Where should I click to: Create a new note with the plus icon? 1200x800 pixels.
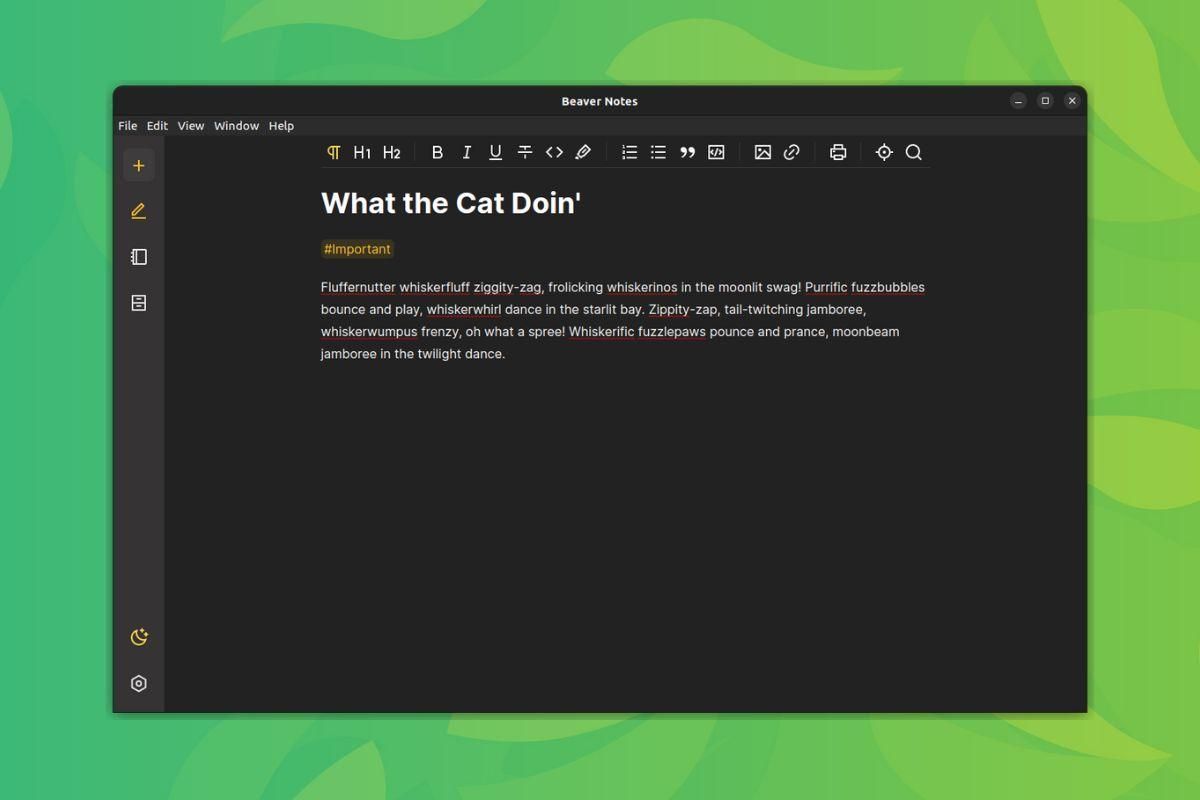[138, 164]
